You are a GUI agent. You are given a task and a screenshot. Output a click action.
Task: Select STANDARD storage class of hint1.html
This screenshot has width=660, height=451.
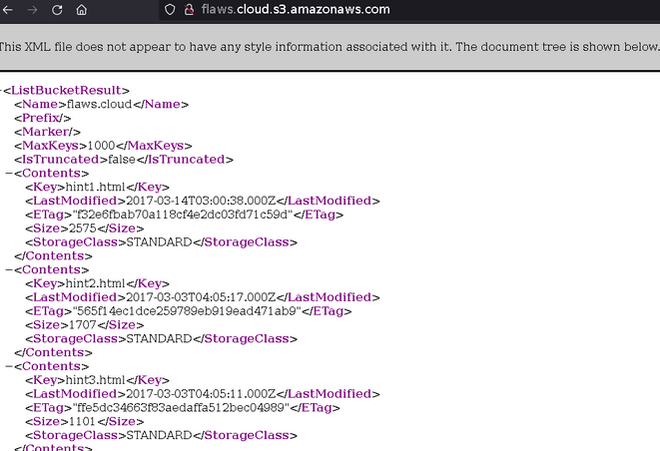click(x=159, y=242)
